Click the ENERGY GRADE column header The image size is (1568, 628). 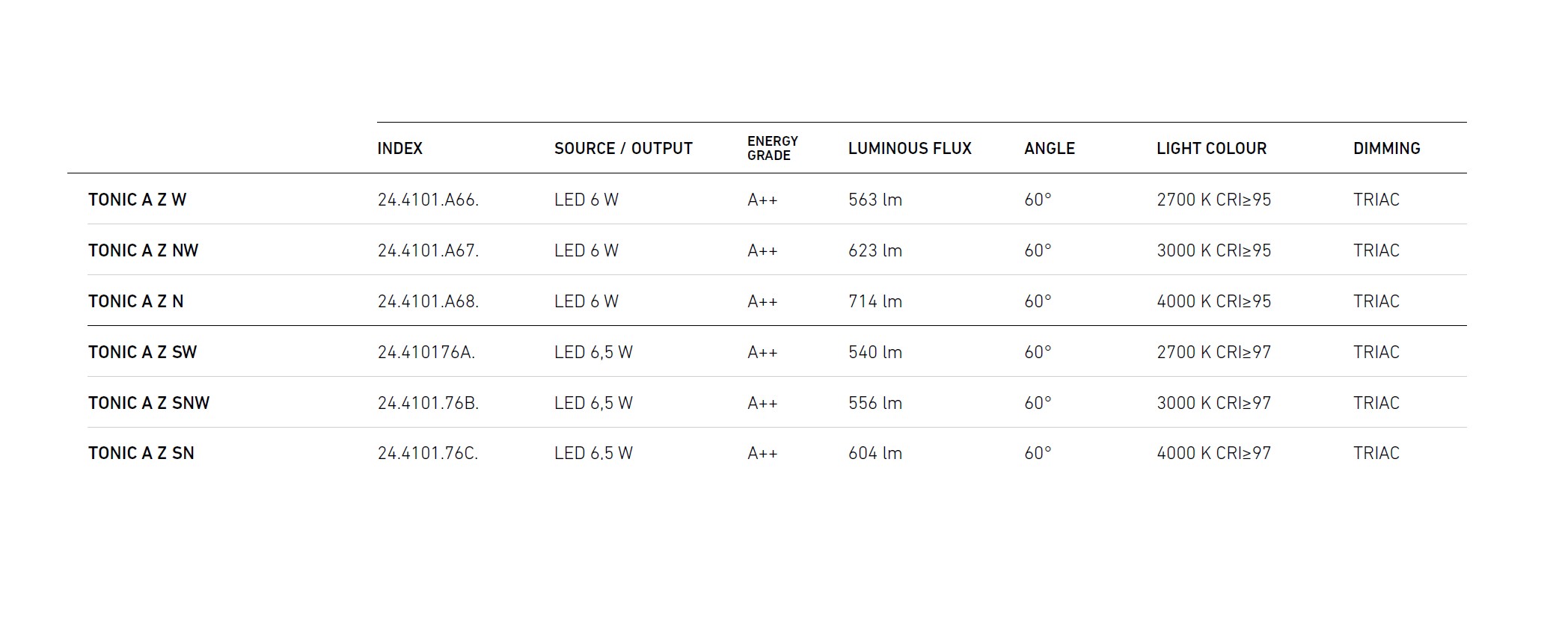click(x=772, y=148)
